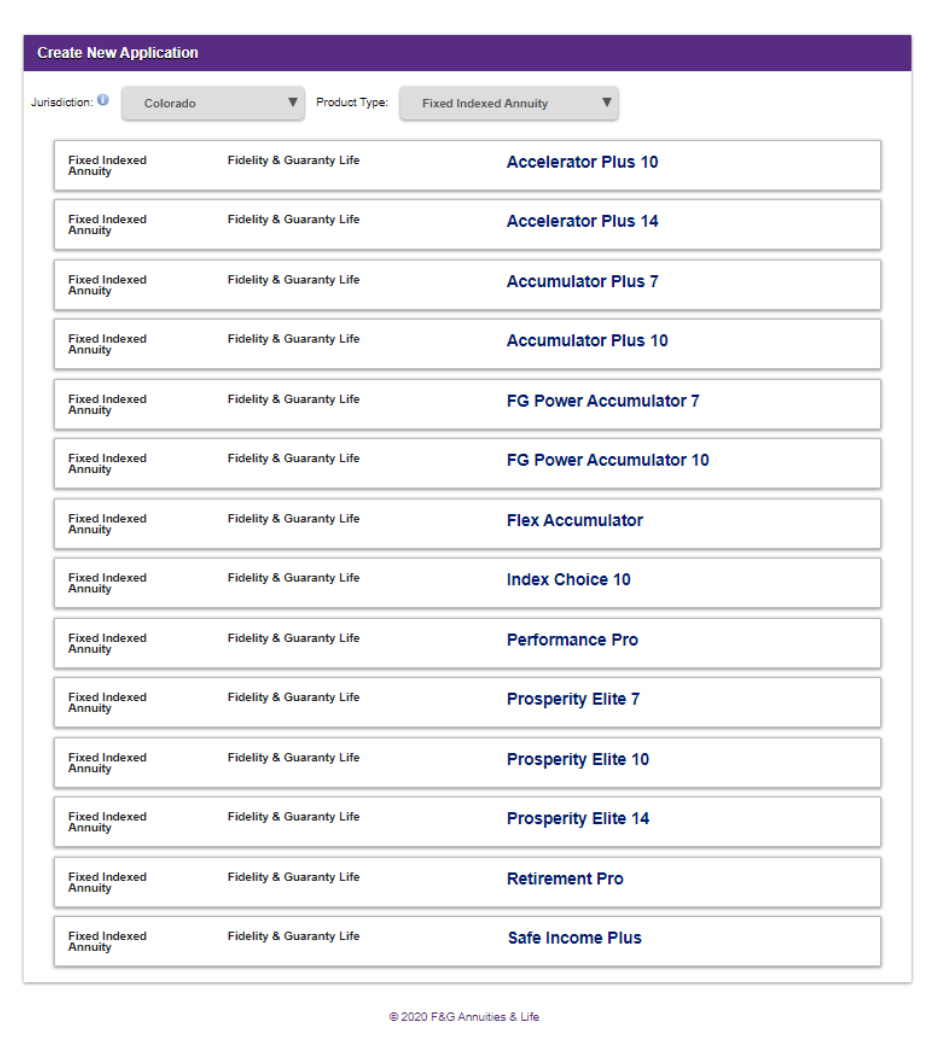This screenshot has height=1054, width=944.
Task: Open the Product Type dropdown
Action: pyautogui.click(x=509, y=103)
